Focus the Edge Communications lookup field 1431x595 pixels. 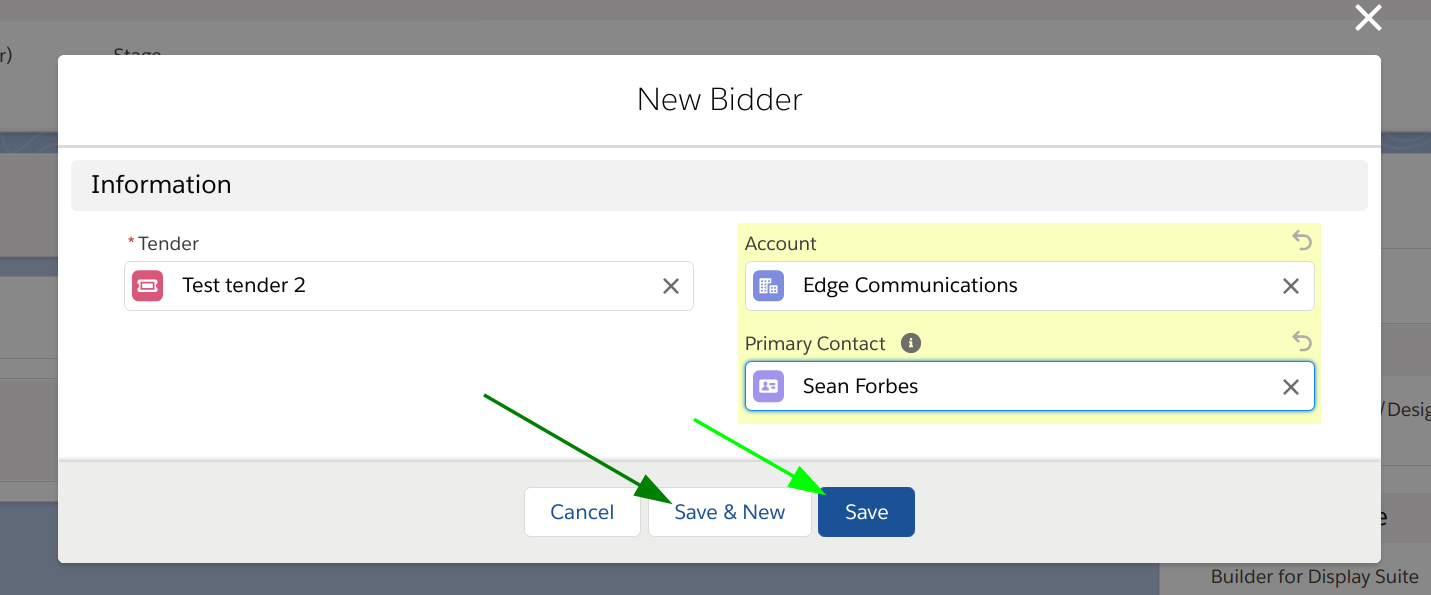pyautogui.click(x=1030, y=286)
